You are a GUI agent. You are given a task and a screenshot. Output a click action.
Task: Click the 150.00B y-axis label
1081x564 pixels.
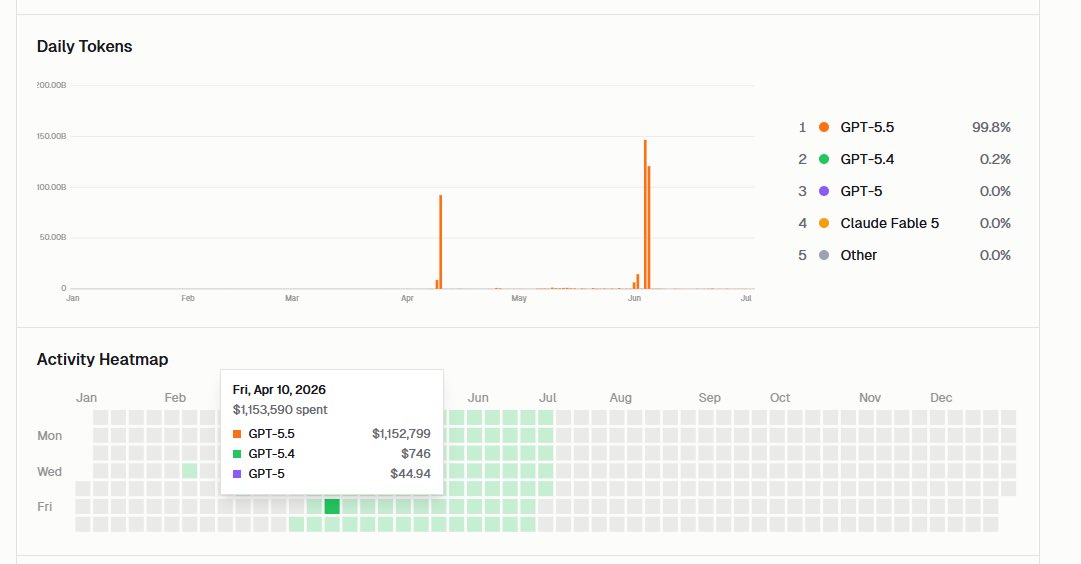click(x=52, y=137)
